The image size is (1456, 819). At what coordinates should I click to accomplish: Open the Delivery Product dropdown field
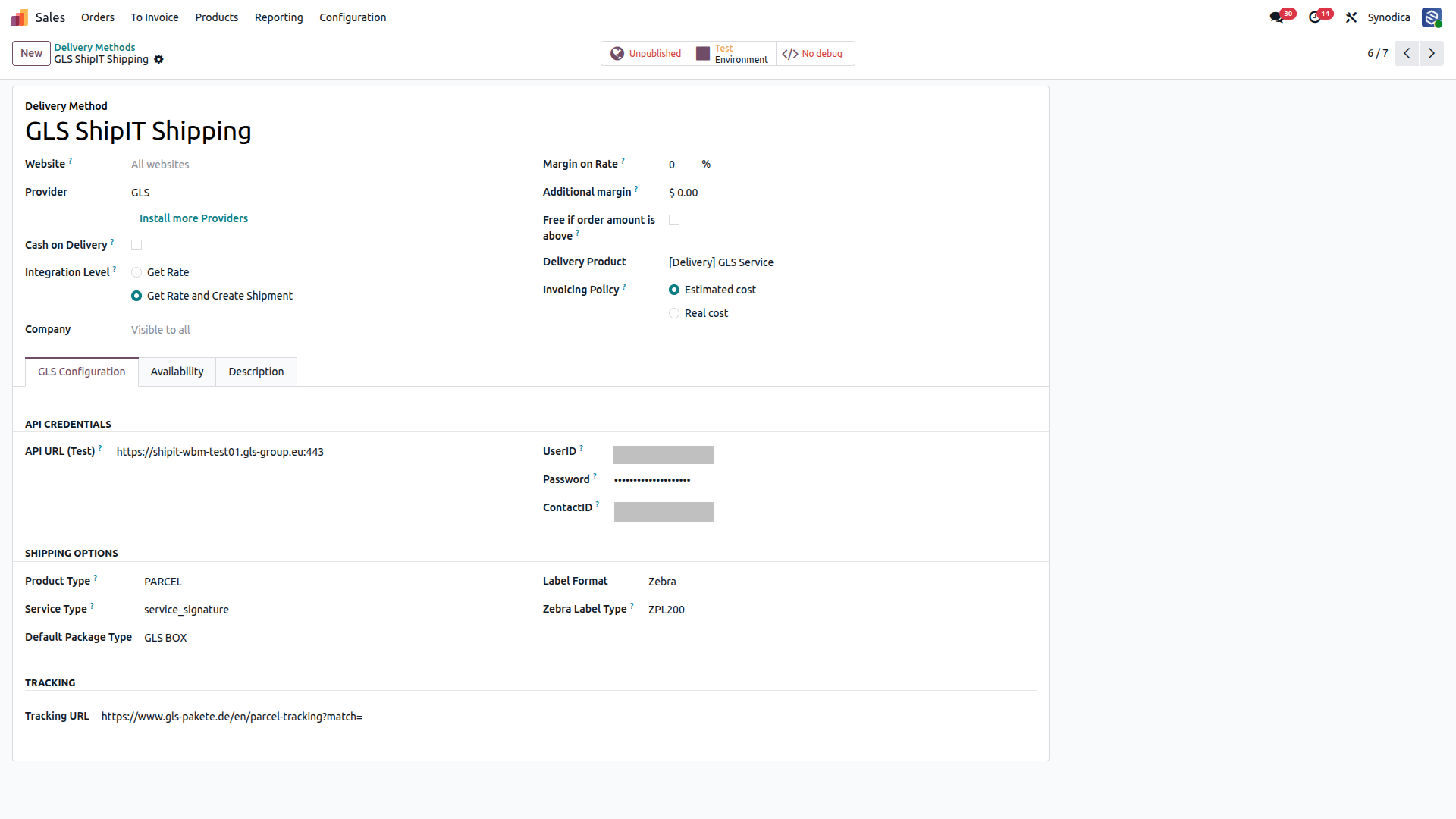852,262
